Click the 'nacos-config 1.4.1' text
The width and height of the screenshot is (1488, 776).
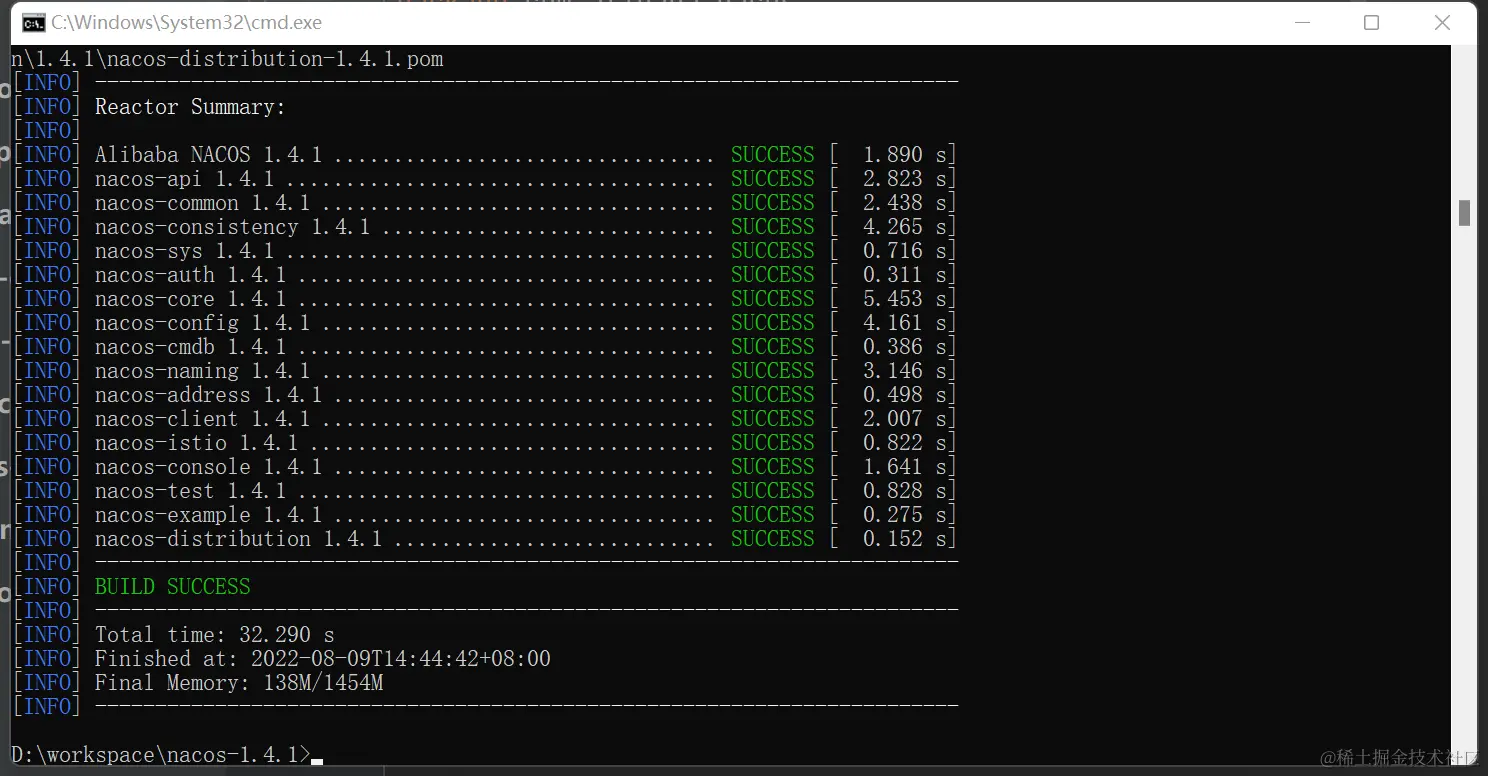[x=202, y=323]
